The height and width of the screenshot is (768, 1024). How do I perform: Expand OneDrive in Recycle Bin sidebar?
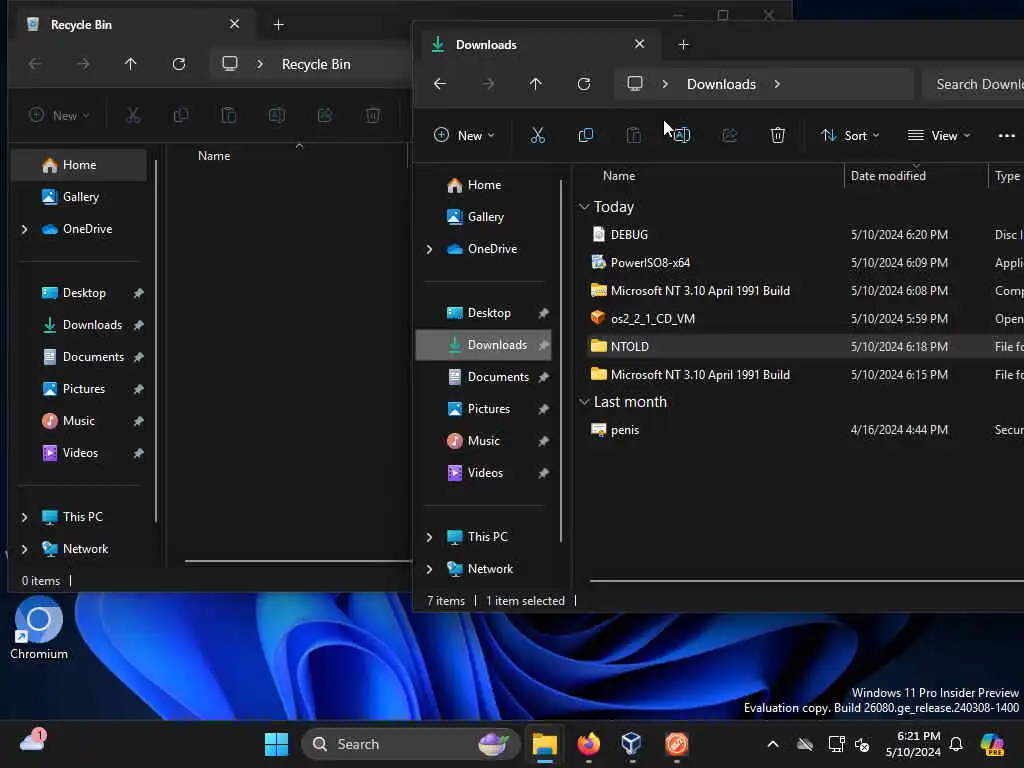click(24, 229)
